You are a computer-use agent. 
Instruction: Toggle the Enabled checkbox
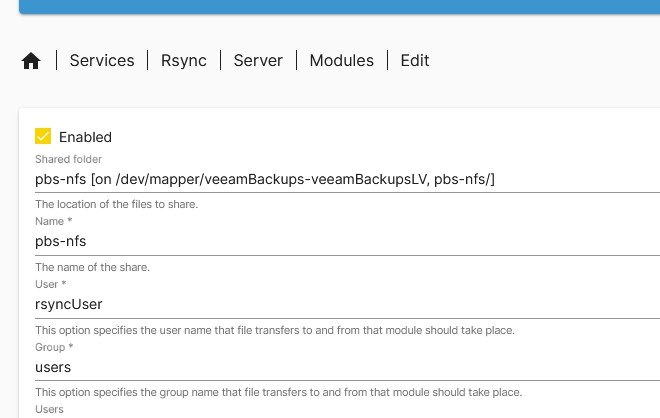[43, 136]
